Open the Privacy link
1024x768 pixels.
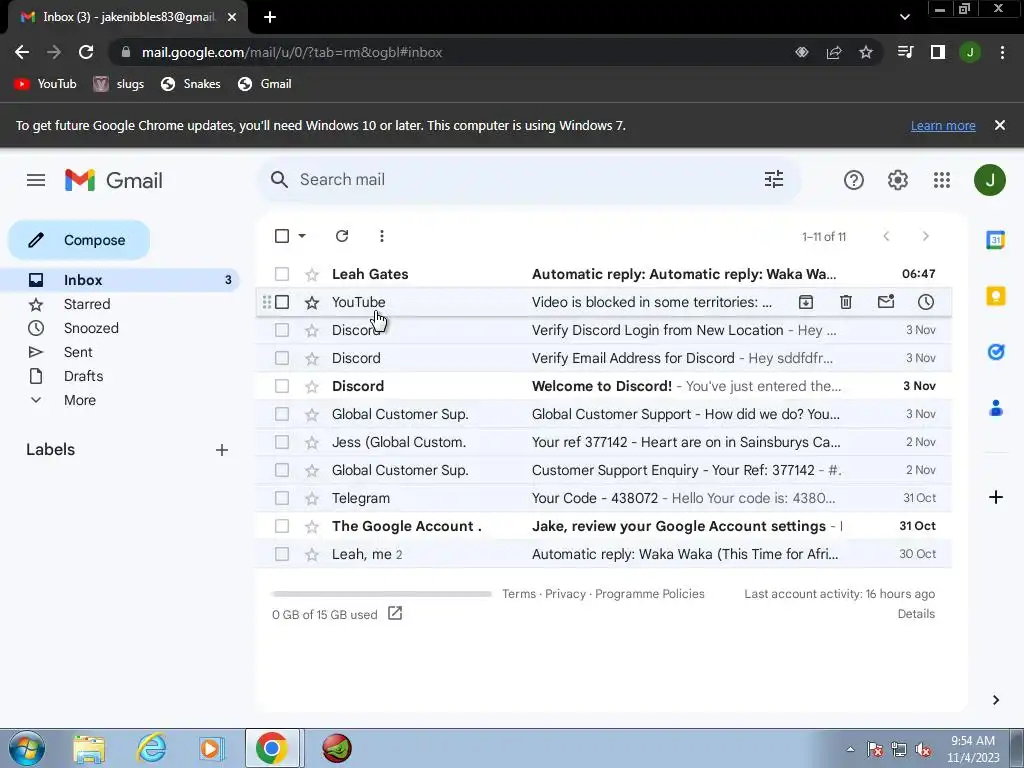coord(566,594)
